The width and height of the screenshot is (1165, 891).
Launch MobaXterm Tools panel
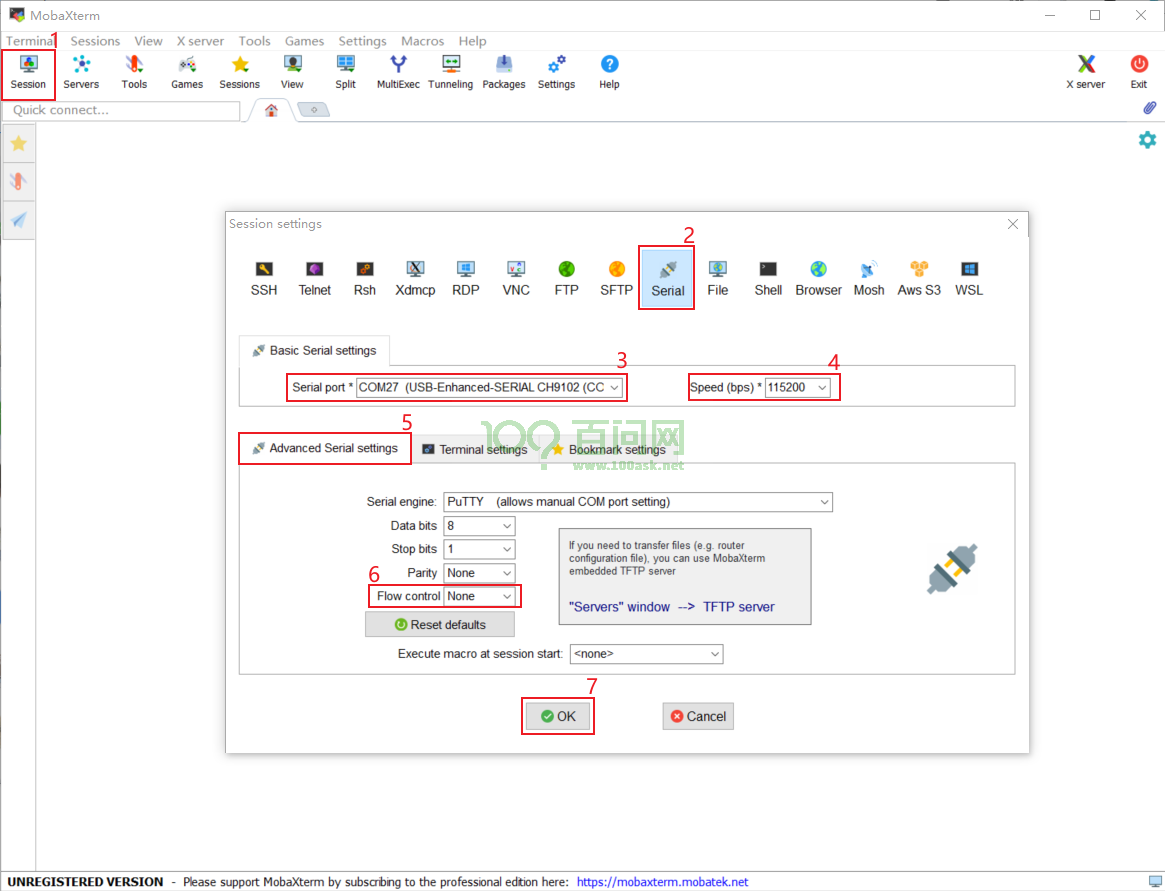134,71
